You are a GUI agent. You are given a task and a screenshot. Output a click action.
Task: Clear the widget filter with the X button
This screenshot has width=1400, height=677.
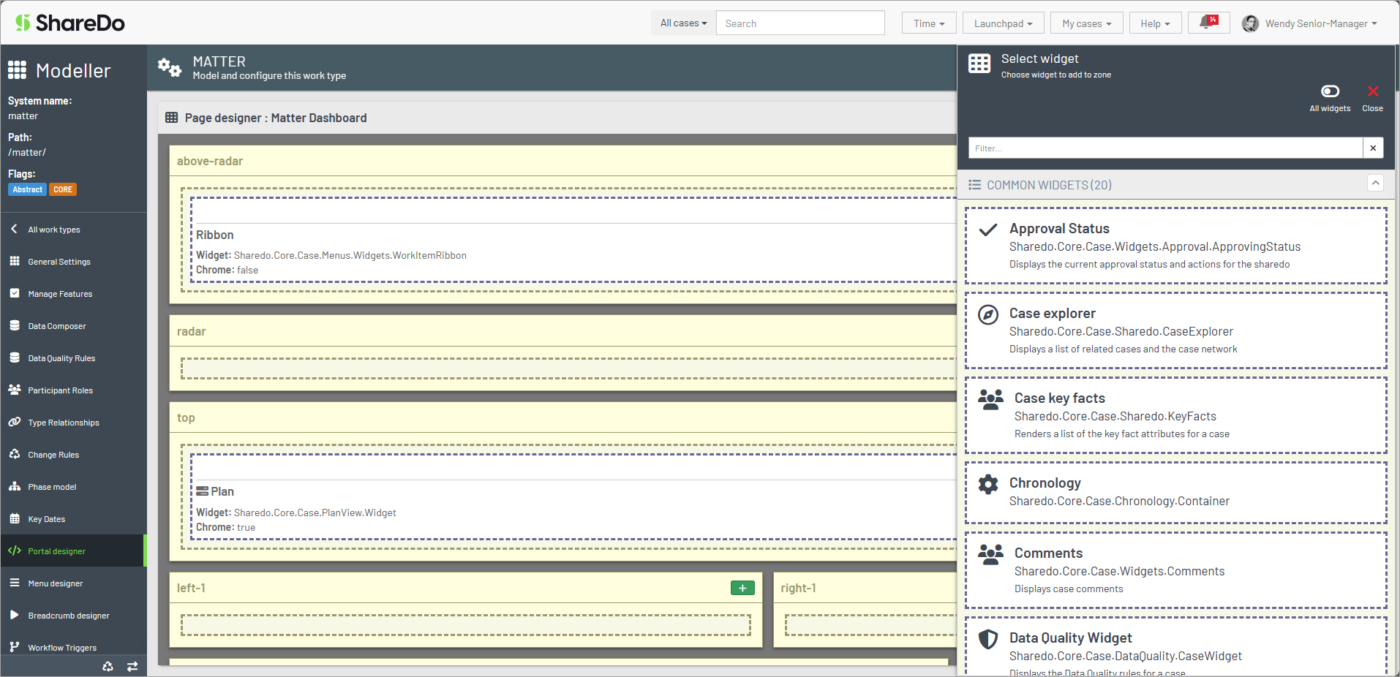tap(1373, 147)
